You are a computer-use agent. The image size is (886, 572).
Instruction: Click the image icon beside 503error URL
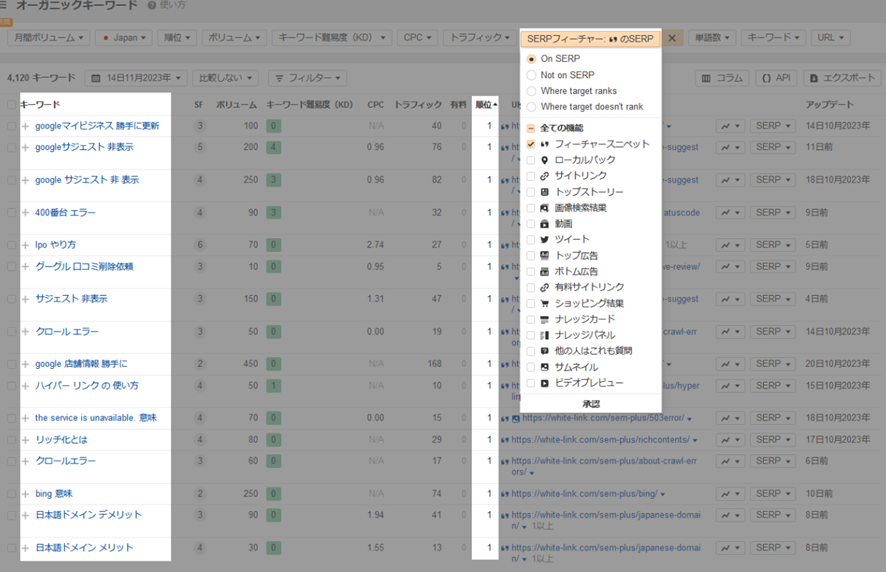click(x=515, y=419)
